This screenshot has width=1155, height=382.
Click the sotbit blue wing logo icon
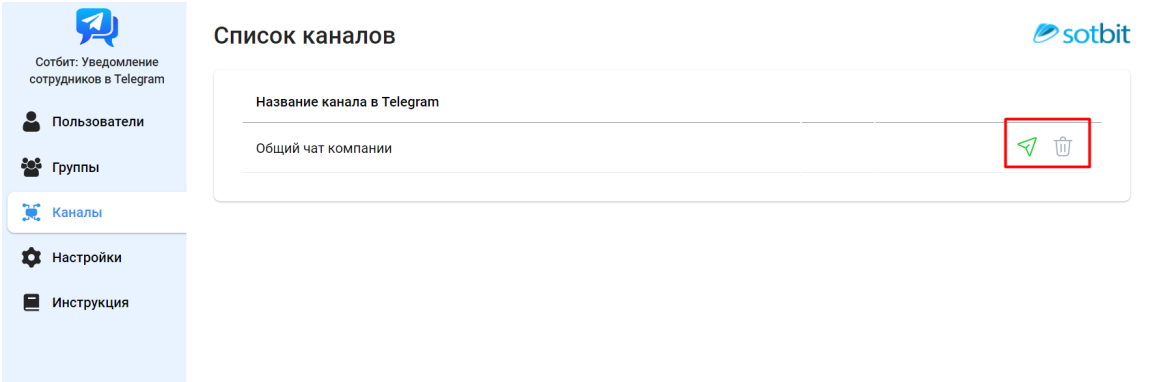coord(1045,34)
